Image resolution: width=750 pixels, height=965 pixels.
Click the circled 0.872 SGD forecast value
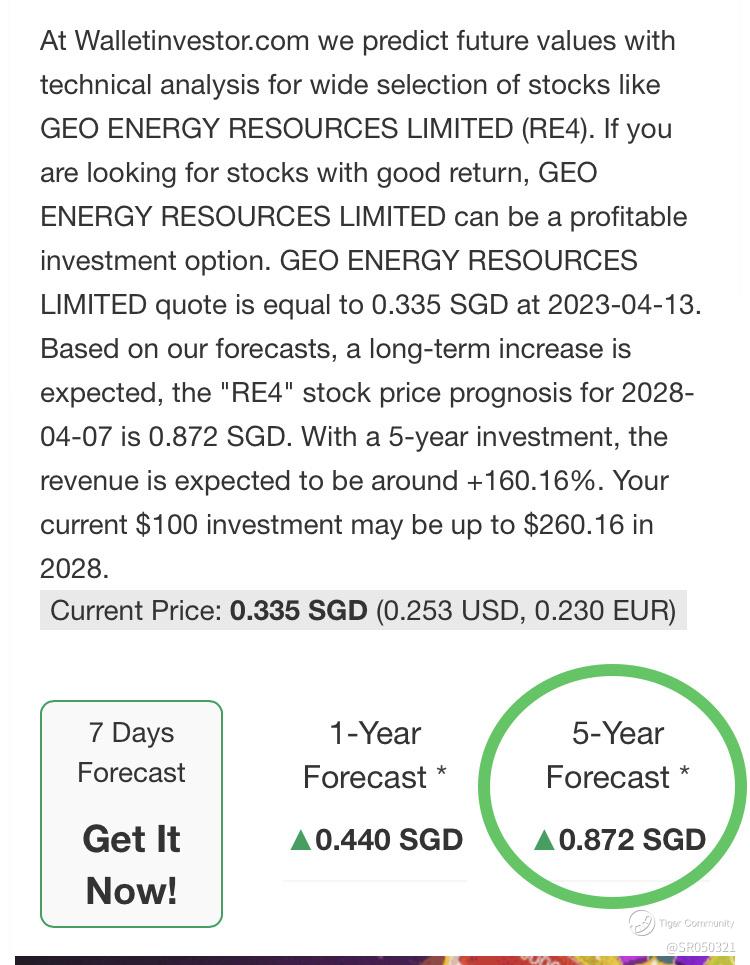click(632, 839)
